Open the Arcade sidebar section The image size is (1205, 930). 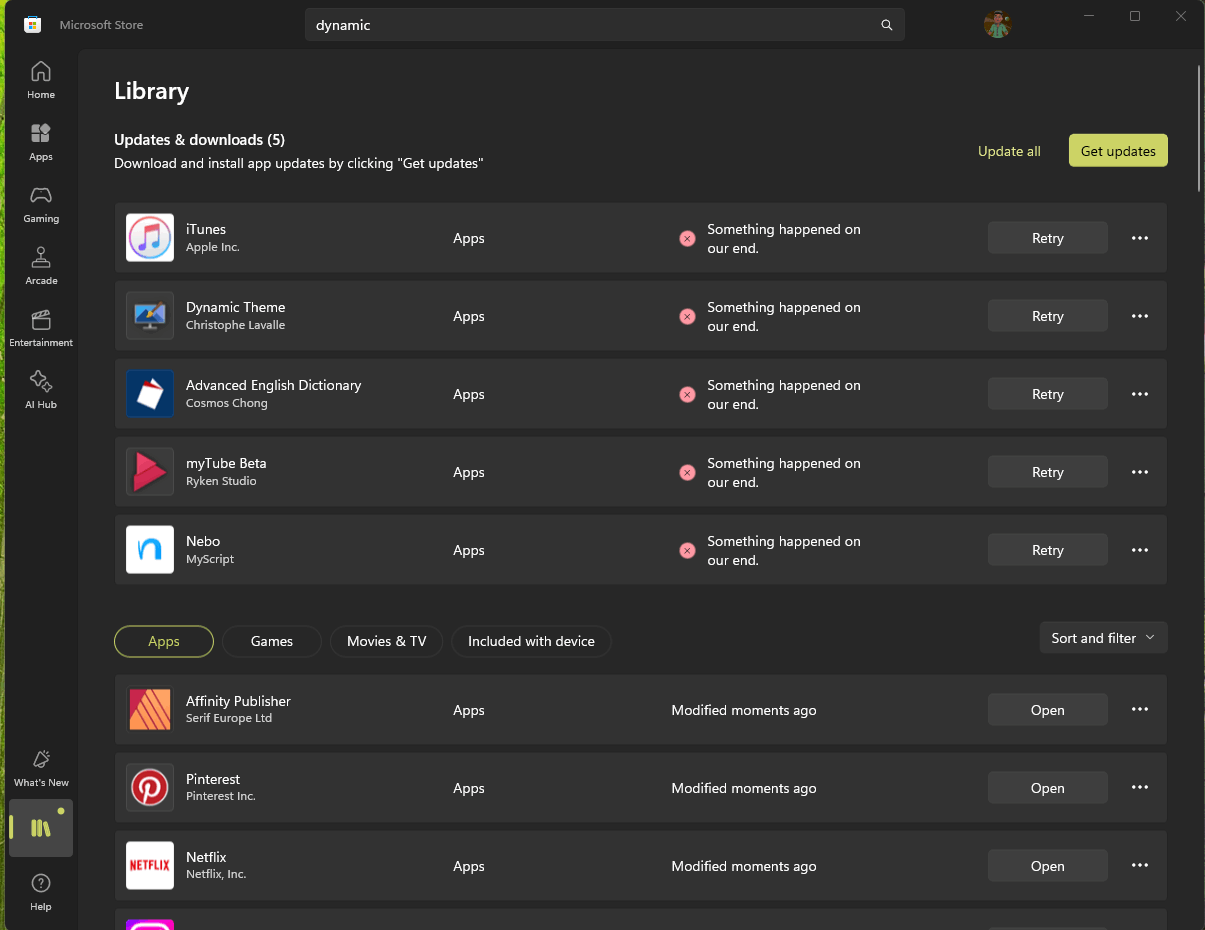[x=41, y=266]
